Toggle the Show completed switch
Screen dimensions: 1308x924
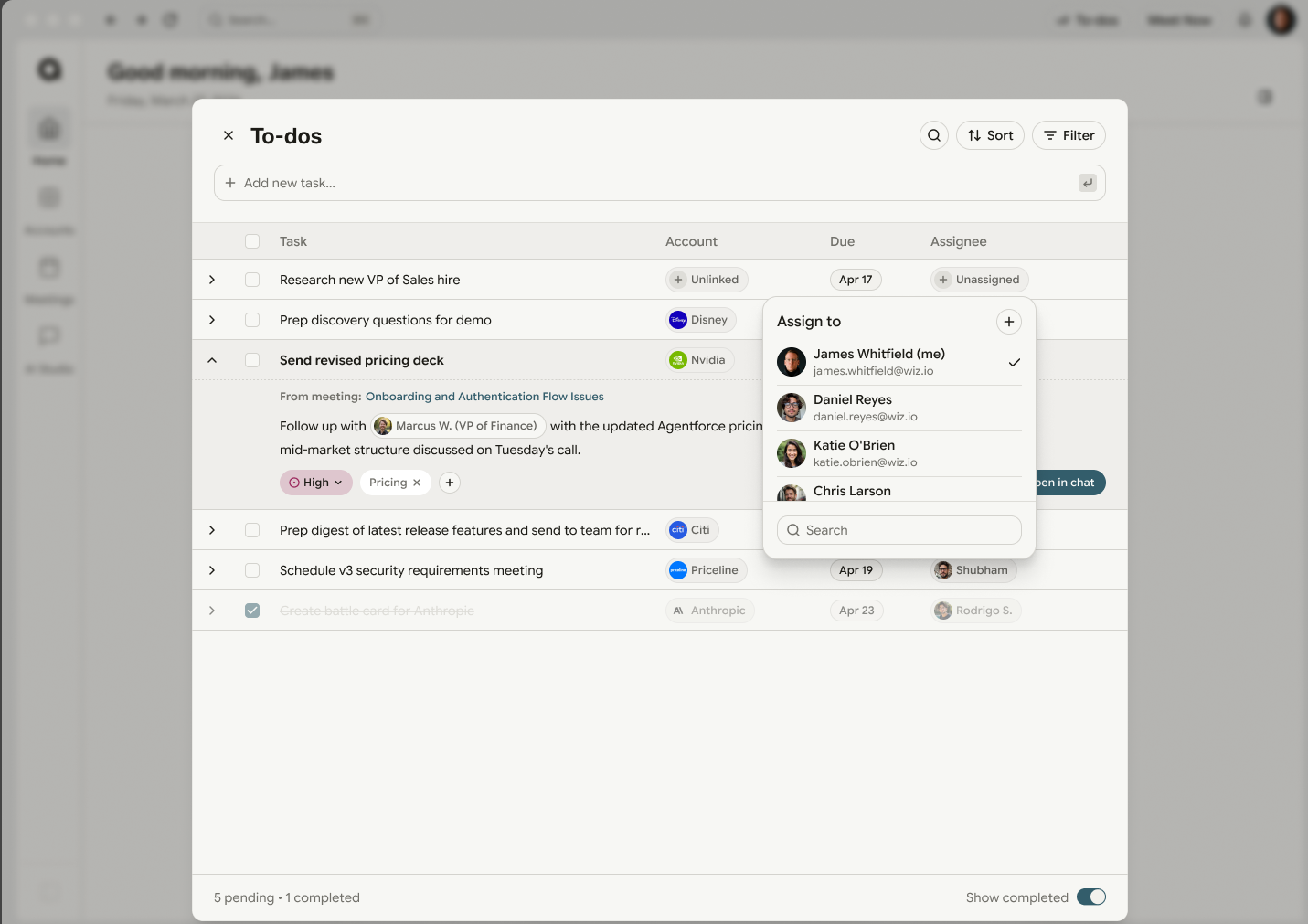[1091, 897]
